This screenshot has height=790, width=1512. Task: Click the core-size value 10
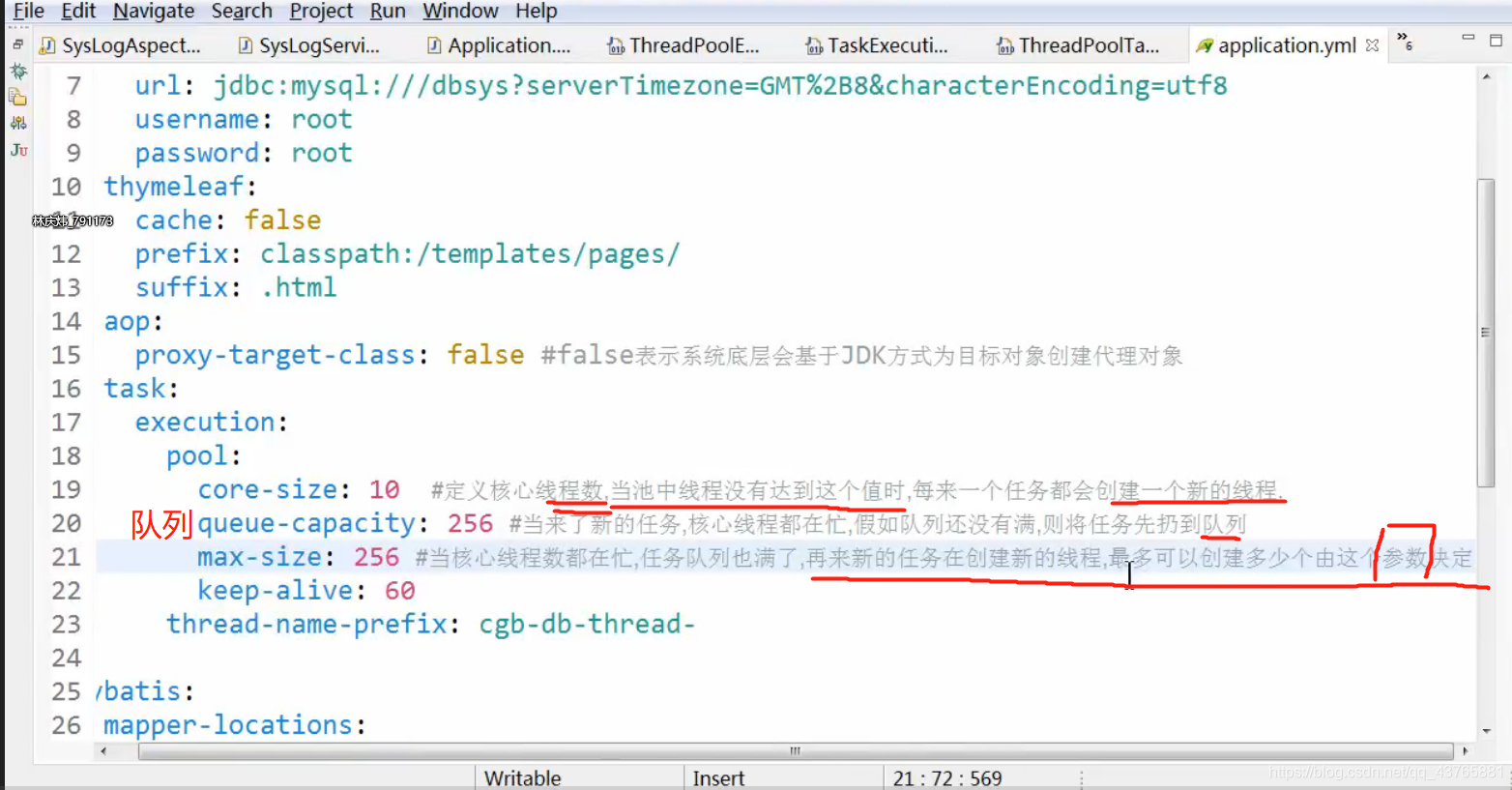[x=384, y=489]
